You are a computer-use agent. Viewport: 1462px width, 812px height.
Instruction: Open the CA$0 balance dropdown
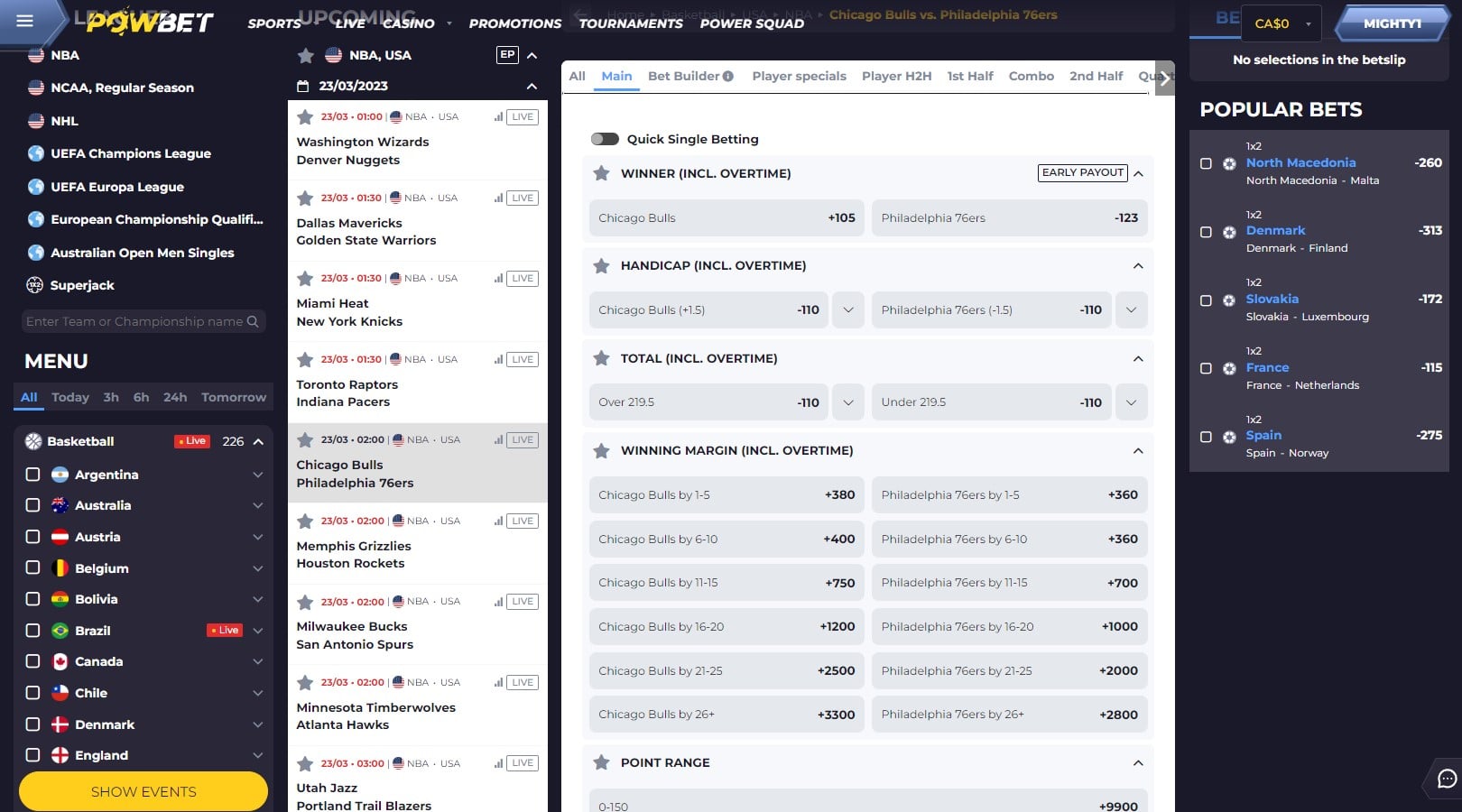pos(1282,23)
